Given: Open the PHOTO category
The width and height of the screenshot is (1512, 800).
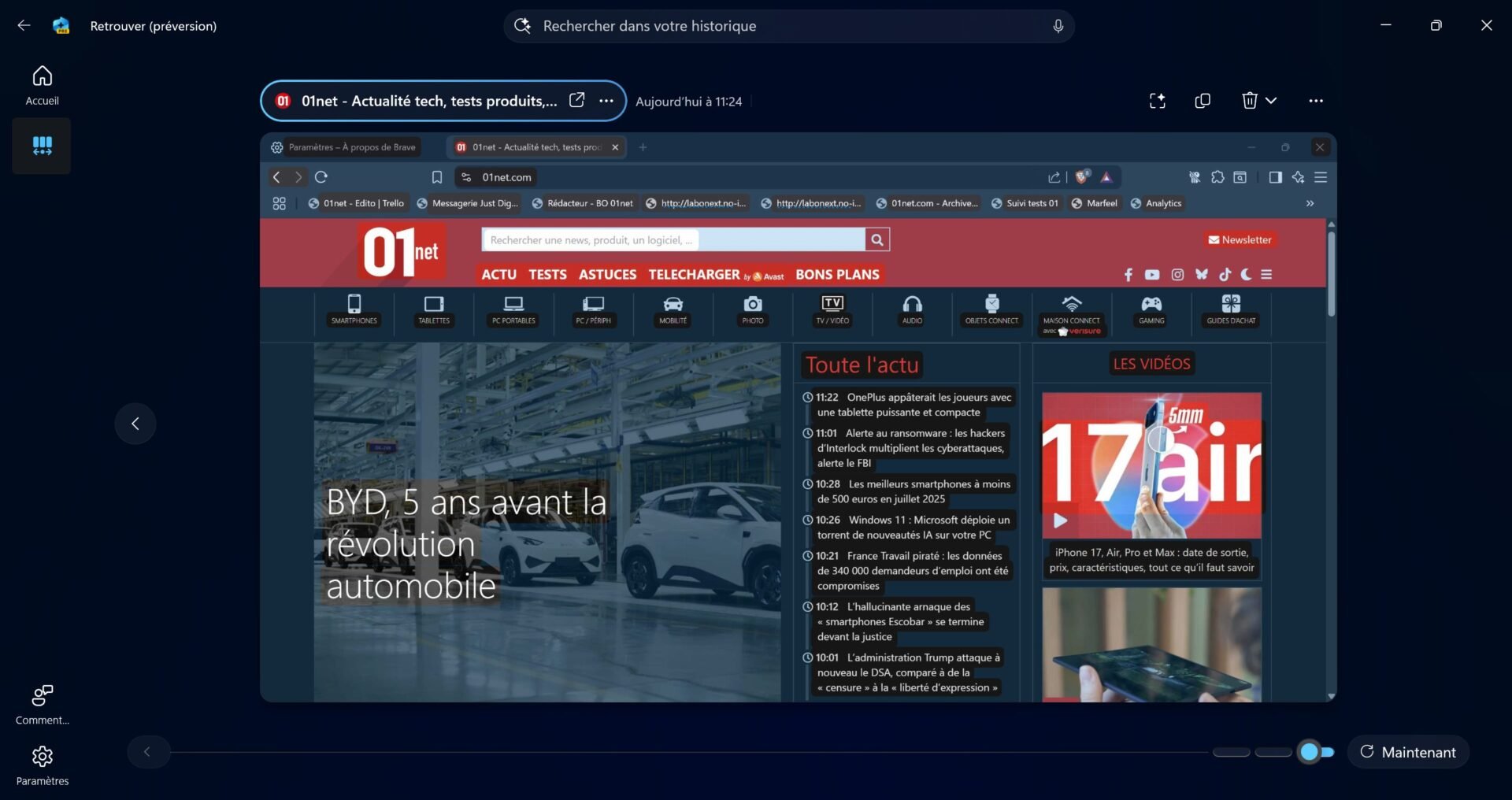Looking at the screenshot, I should pos(753,310).
